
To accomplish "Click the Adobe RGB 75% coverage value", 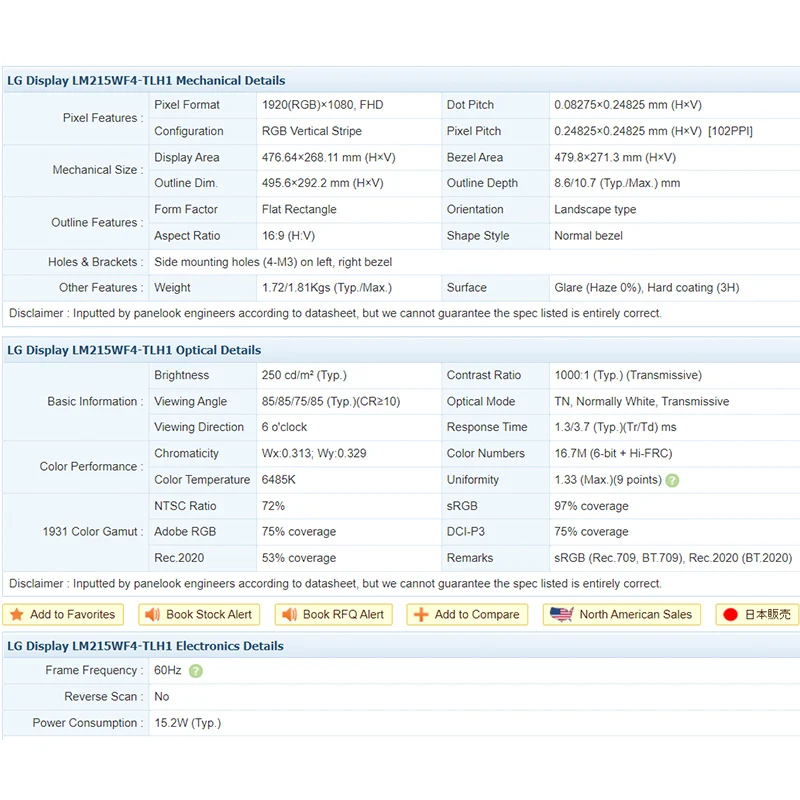I will point(299,532).
